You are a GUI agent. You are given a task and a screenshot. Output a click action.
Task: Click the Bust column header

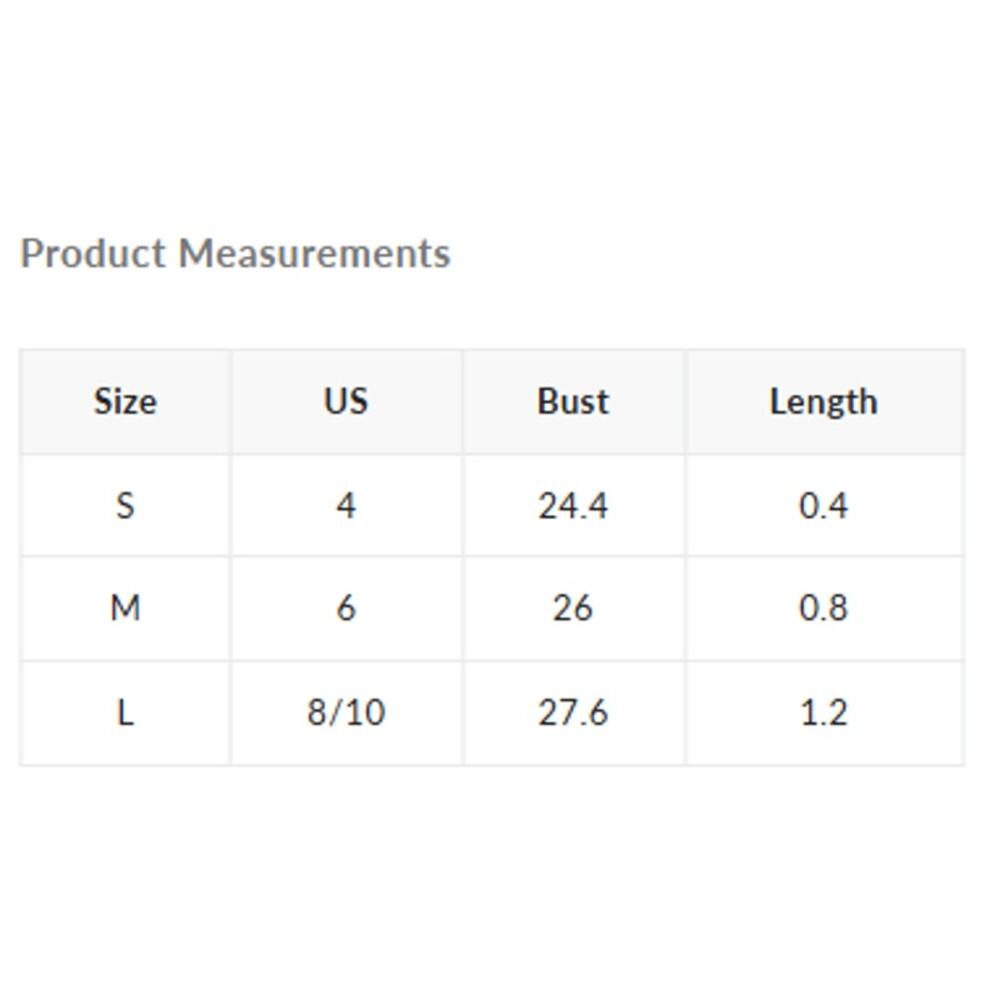pyautogui.click(x=573, y=402)
